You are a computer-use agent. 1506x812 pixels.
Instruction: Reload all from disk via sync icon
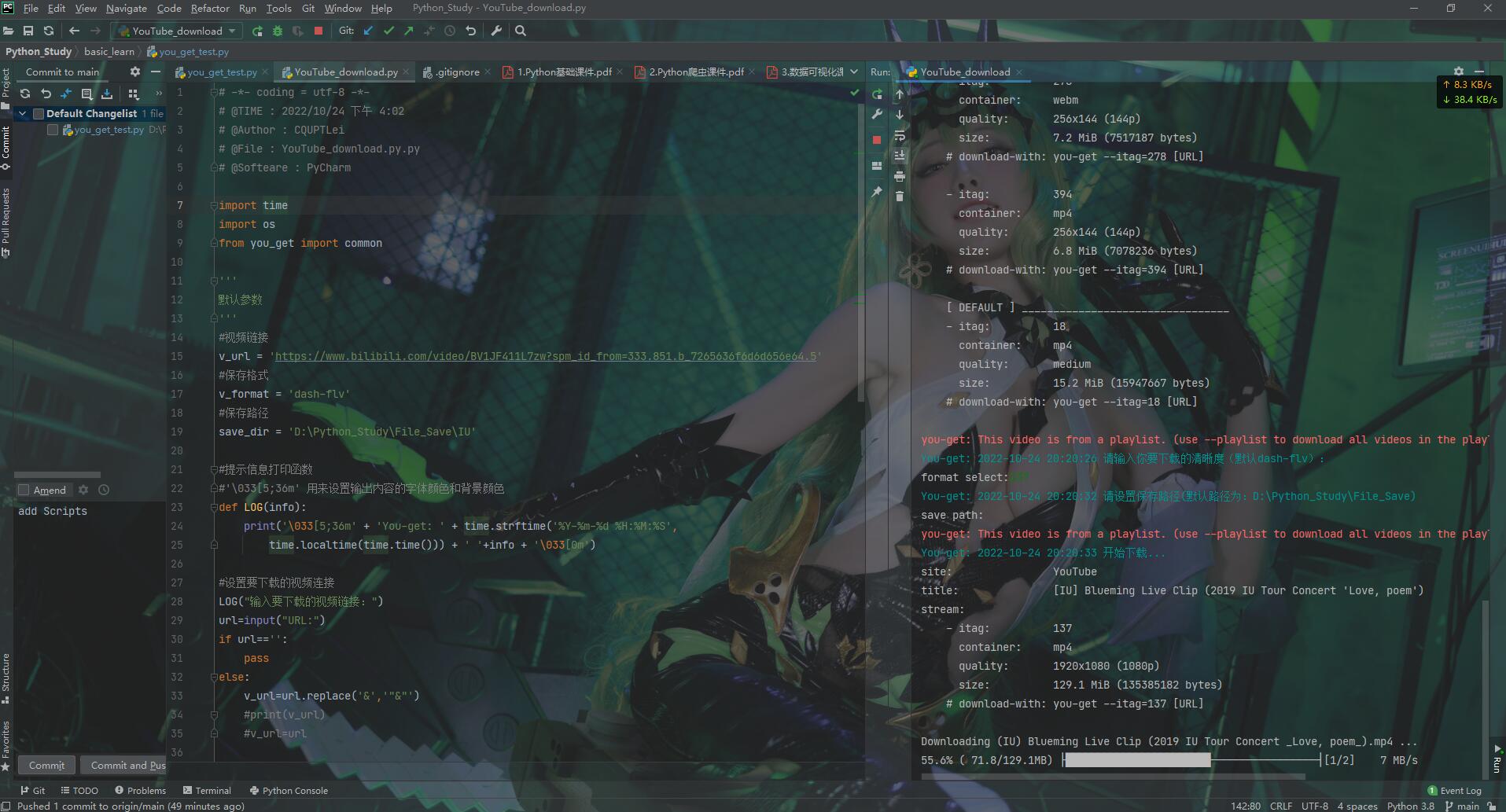click(x=49, y=31)
